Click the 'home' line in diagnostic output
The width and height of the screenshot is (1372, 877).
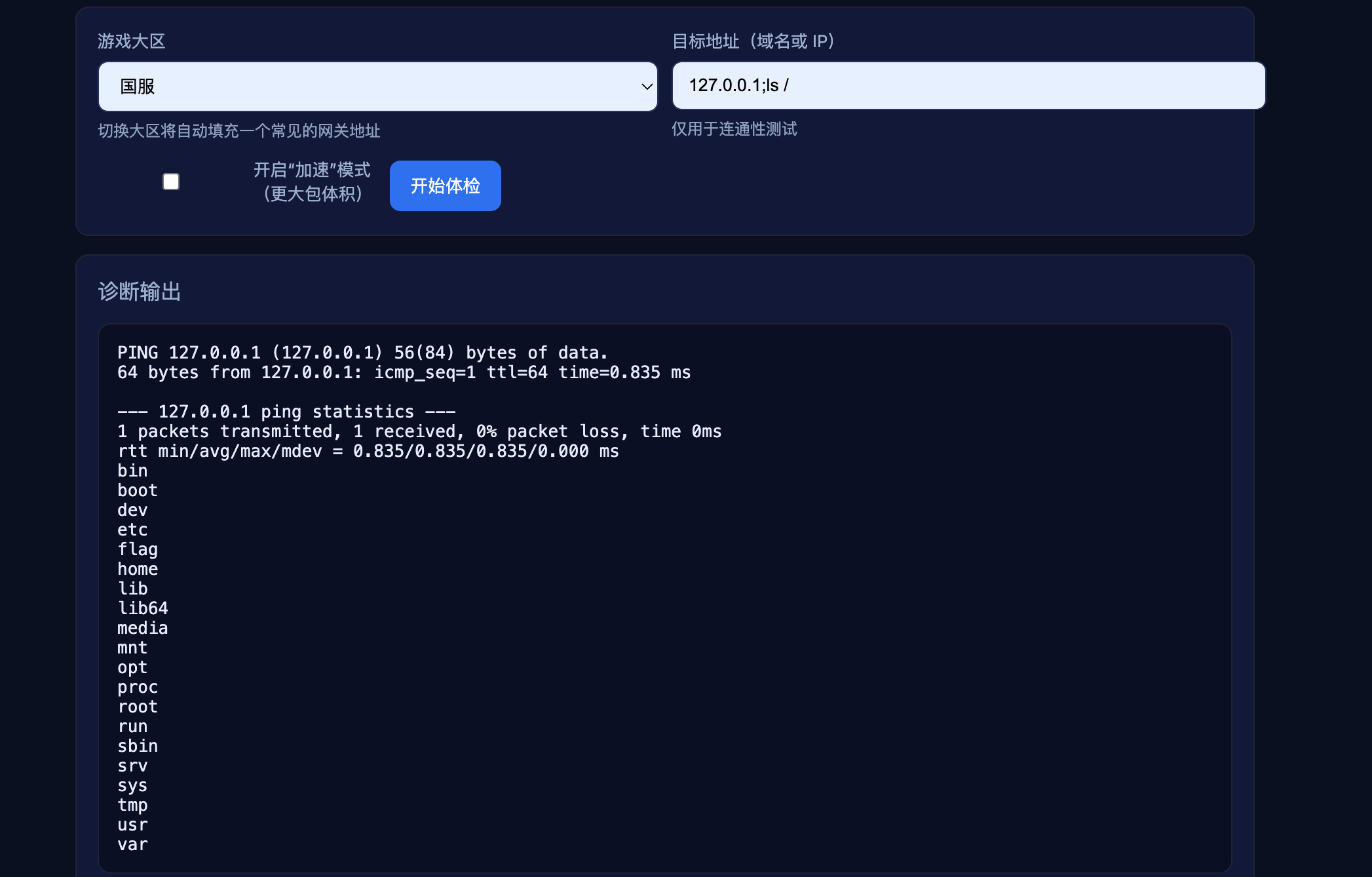pyautogui.click(x=138, y=569)
